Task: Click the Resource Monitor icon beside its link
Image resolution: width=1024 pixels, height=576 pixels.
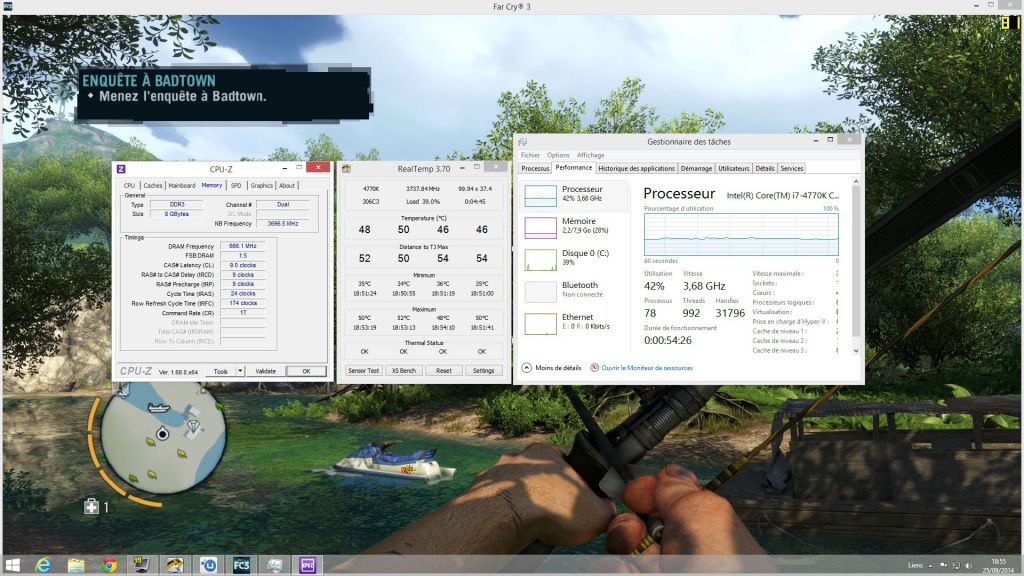Action: (594, 368)
